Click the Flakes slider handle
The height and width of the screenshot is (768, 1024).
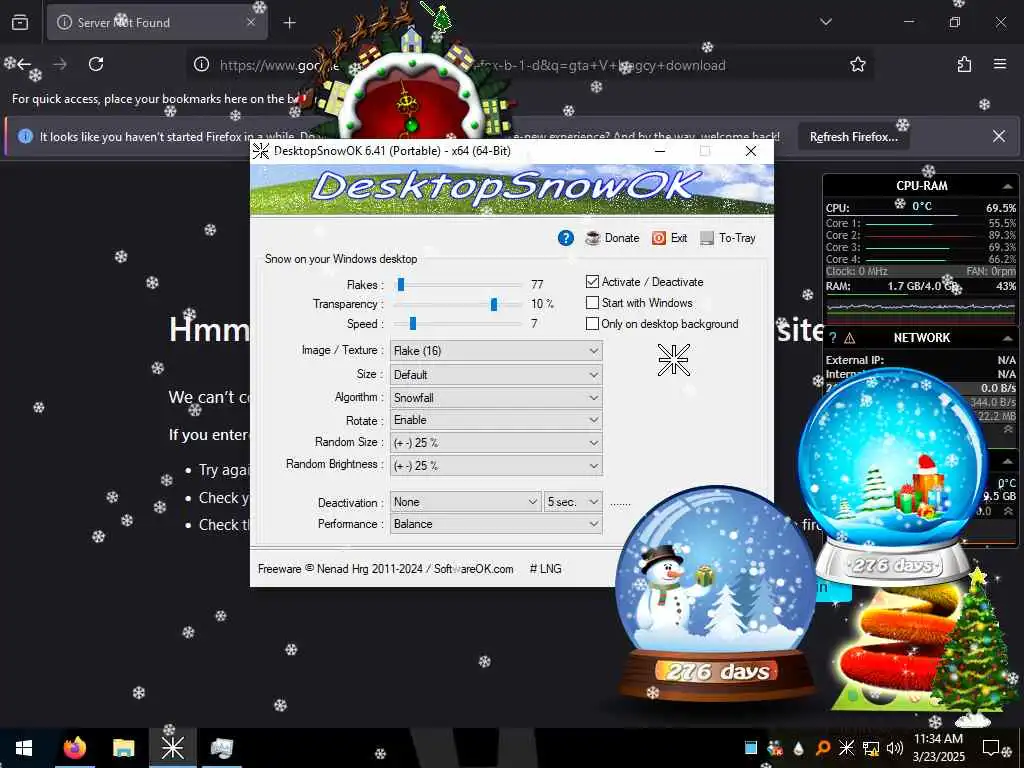pos(401,284)
